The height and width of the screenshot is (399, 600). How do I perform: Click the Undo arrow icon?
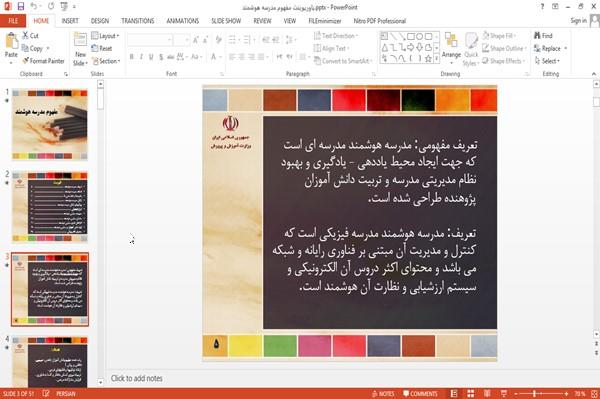(x=34, y=6)
